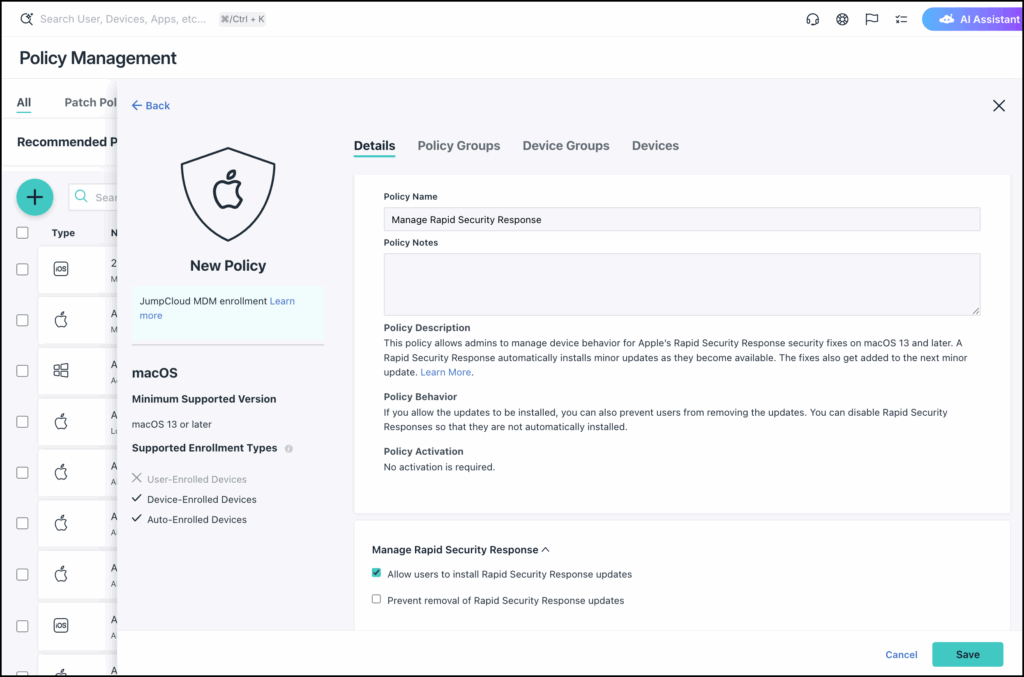This screenshot has height=677, width=1024.
Task: Click the headset support icon
Action: 812,18
